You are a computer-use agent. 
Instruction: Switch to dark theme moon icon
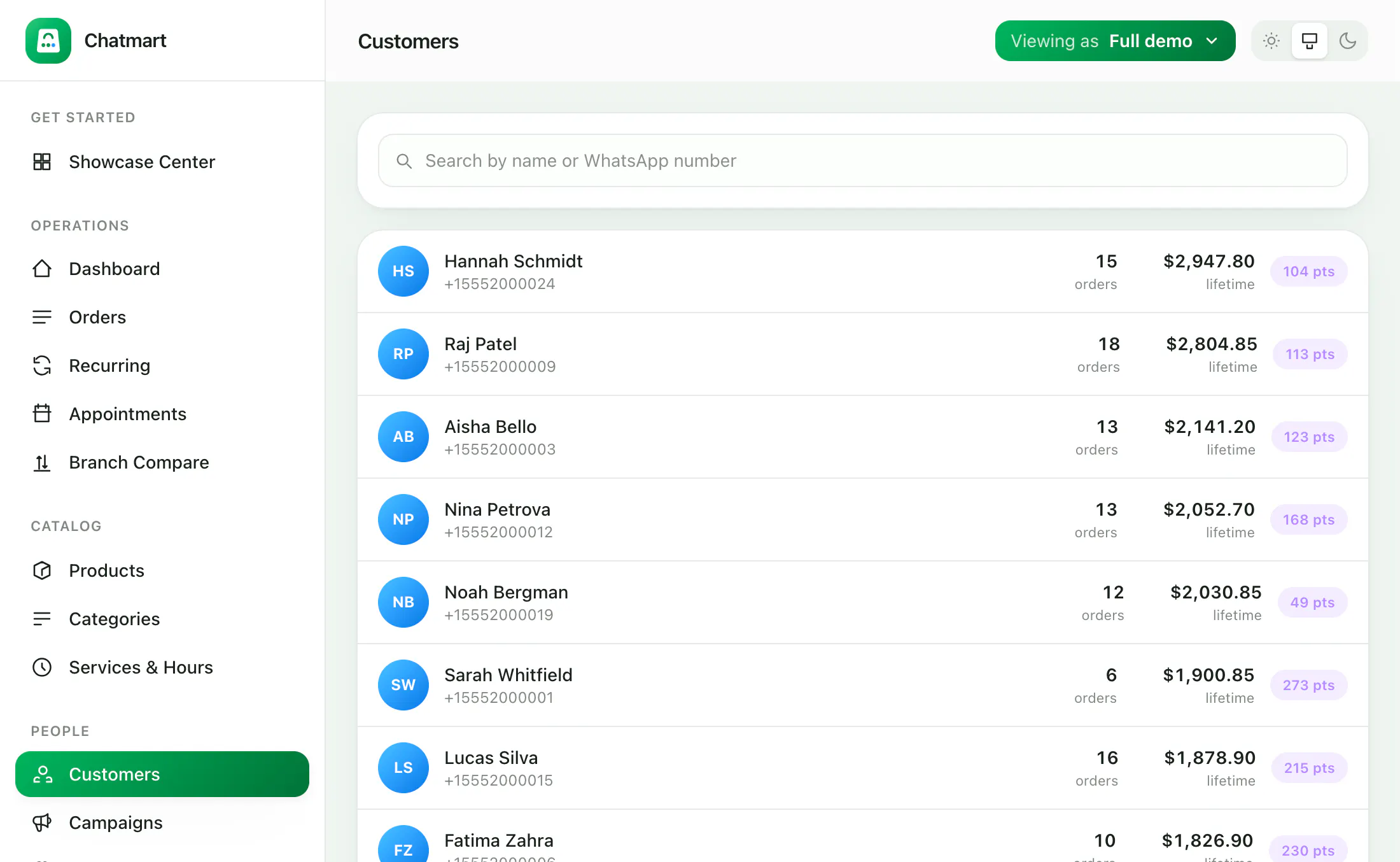tap(1348, 41)
